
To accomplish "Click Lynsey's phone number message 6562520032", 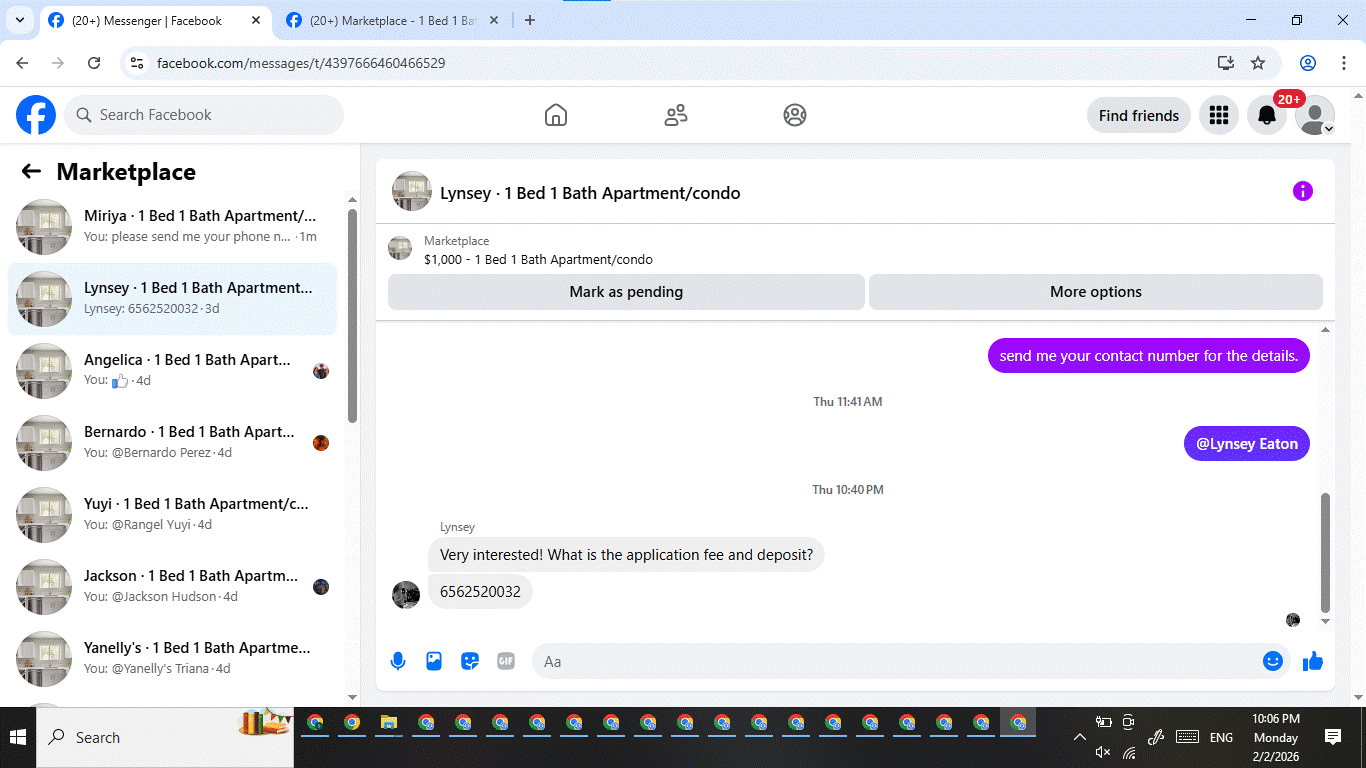I will pyautogui.click(x=480, y=591).
